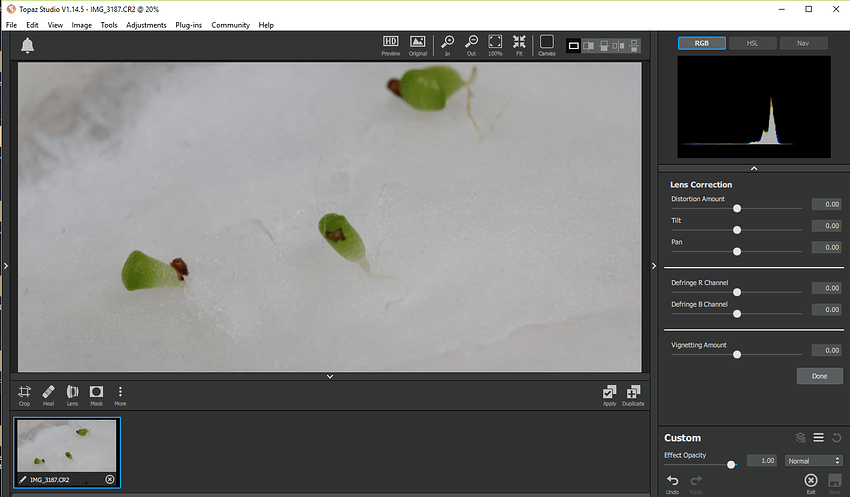The image size is (850, 497).
Task: Click the Done button
Action: 819,376
